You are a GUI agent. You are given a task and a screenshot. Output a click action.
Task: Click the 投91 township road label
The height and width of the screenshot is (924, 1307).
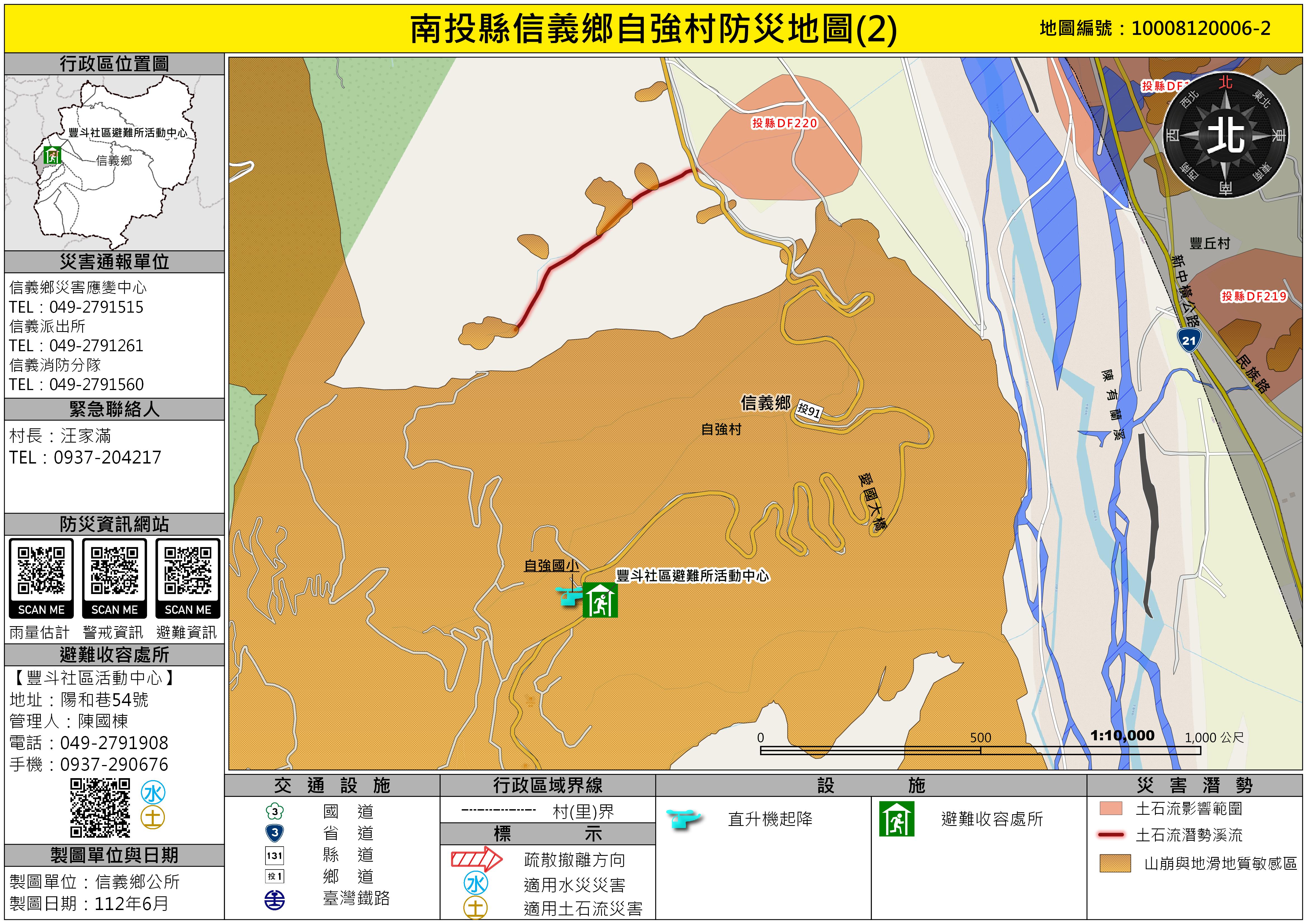(x=808, y=410)
